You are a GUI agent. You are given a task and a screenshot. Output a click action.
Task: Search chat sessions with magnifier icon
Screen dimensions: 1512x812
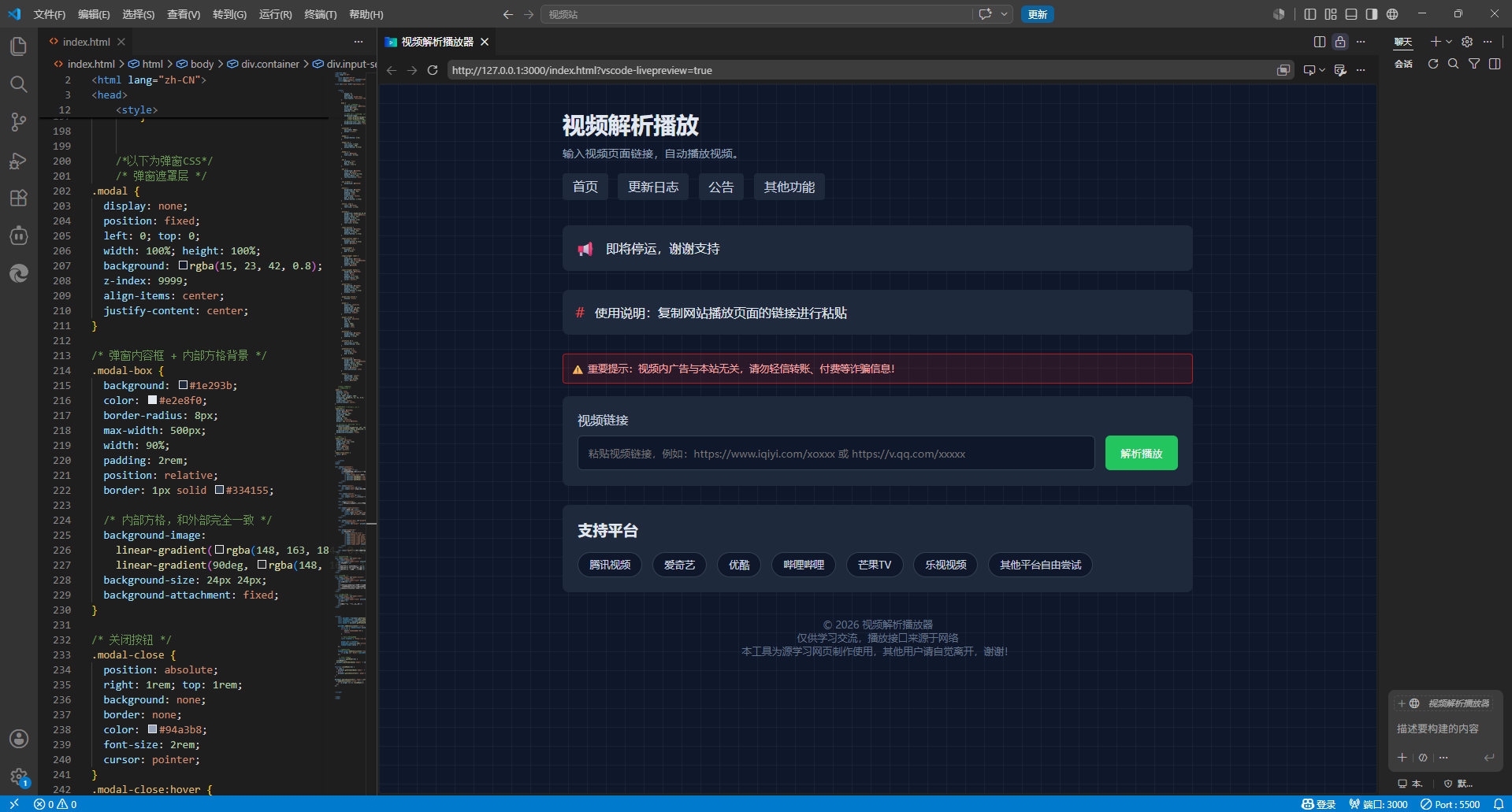click(x=1454, y=64)
